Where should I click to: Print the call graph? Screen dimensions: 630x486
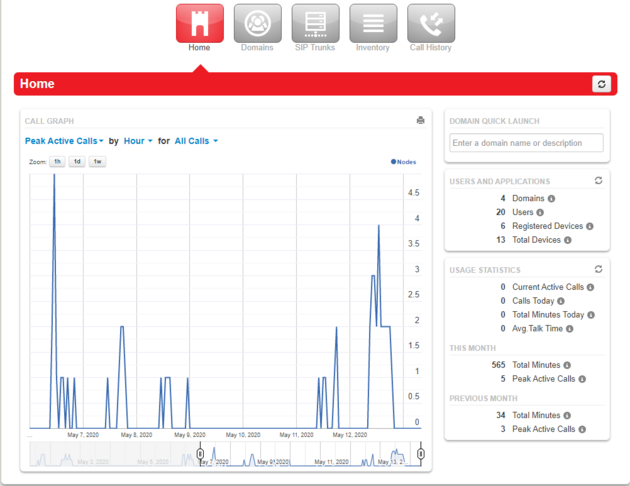421,121
